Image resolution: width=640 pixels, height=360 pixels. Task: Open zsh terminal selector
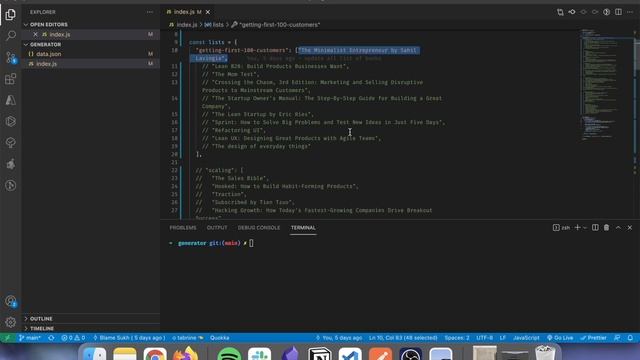[x=562, y=228]
